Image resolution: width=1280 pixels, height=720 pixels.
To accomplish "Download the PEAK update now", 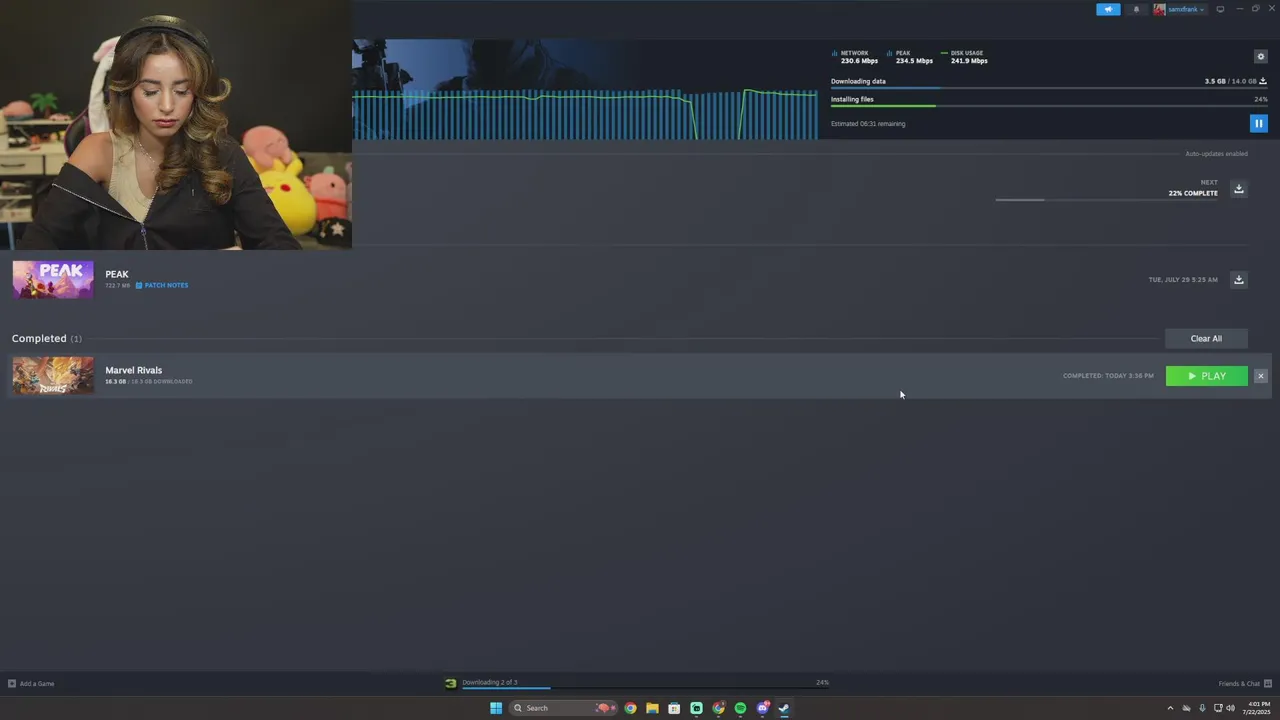I will click(1238, 280).
